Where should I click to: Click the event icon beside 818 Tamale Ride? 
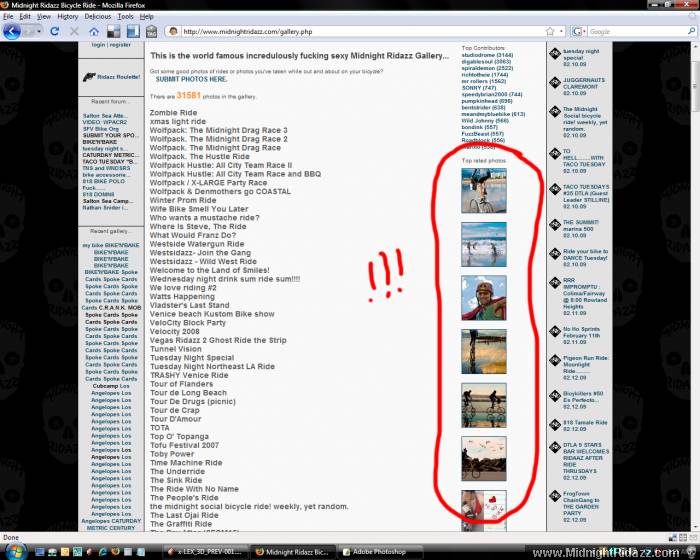click(x=555, y=425)
